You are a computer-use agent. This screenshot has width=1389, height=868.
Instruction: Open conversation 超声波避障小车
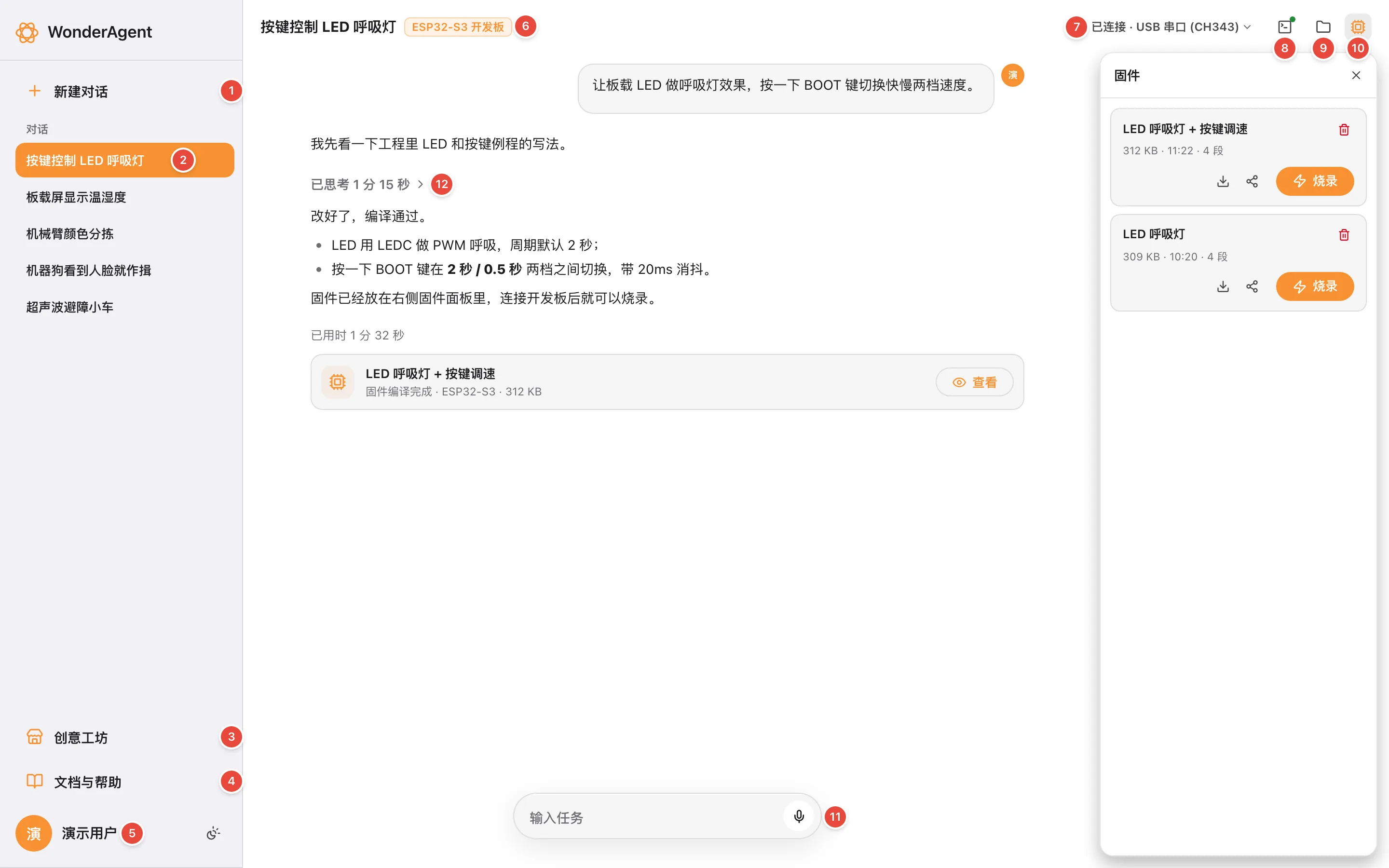tap(124, 307)
